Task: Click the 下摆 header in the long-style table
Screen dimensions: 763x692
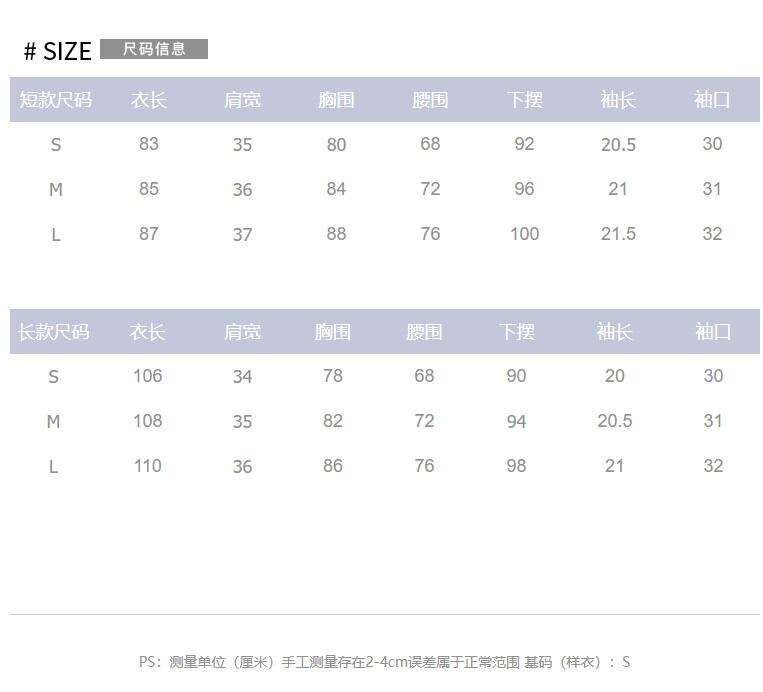Action: click(517, 332)
